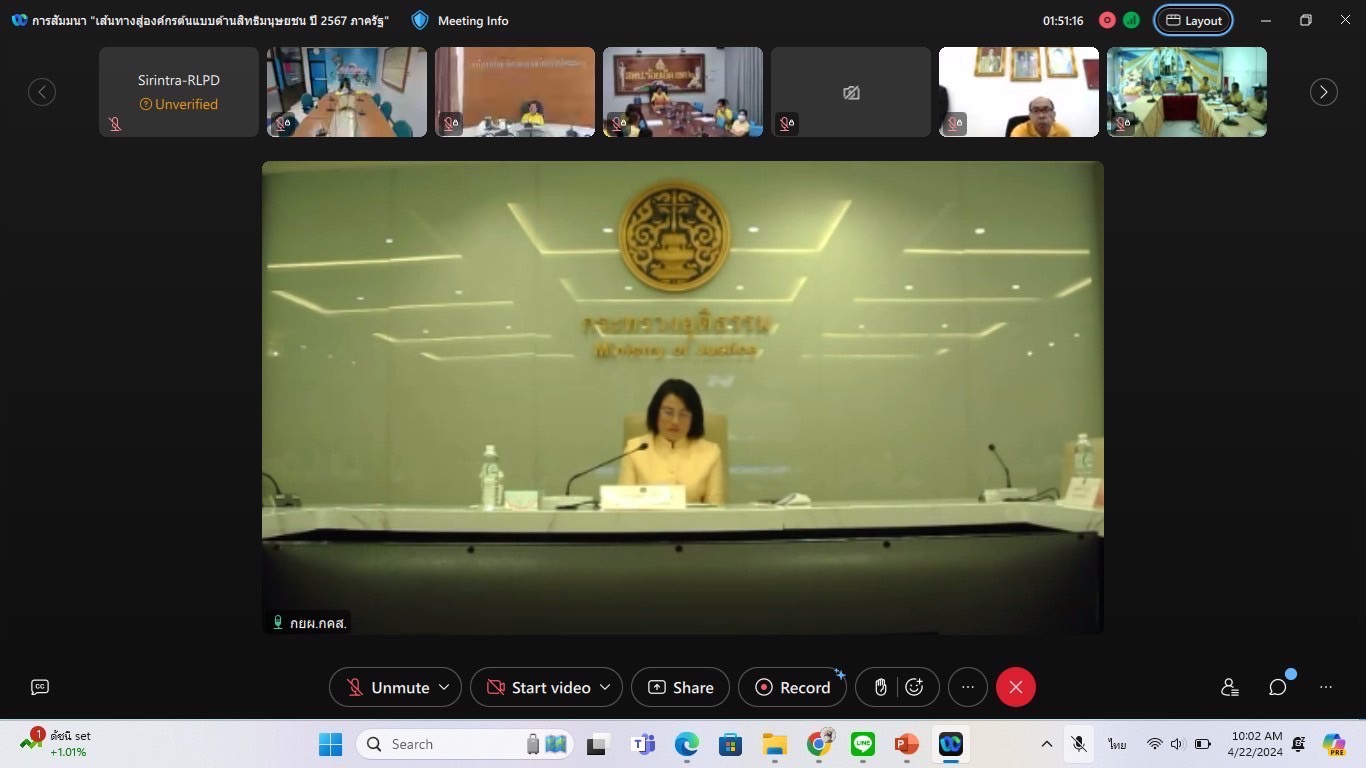Screen dimensions: 1366x768
Task: Expand video options arrow beside Start video
Action: click(605, 687)
